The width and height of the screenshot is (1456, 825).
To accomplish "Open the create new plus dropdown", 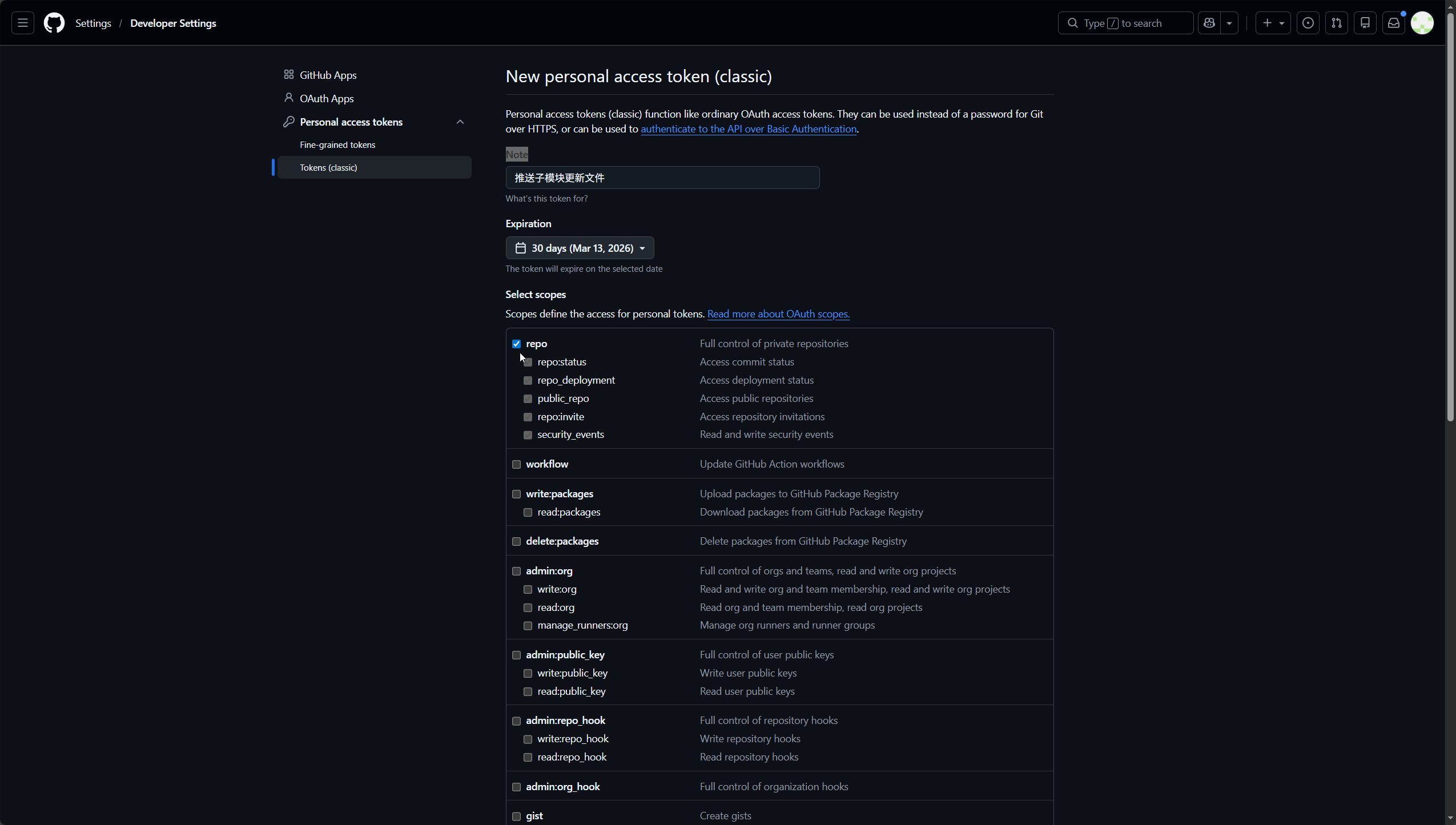I will point(1273,23).
